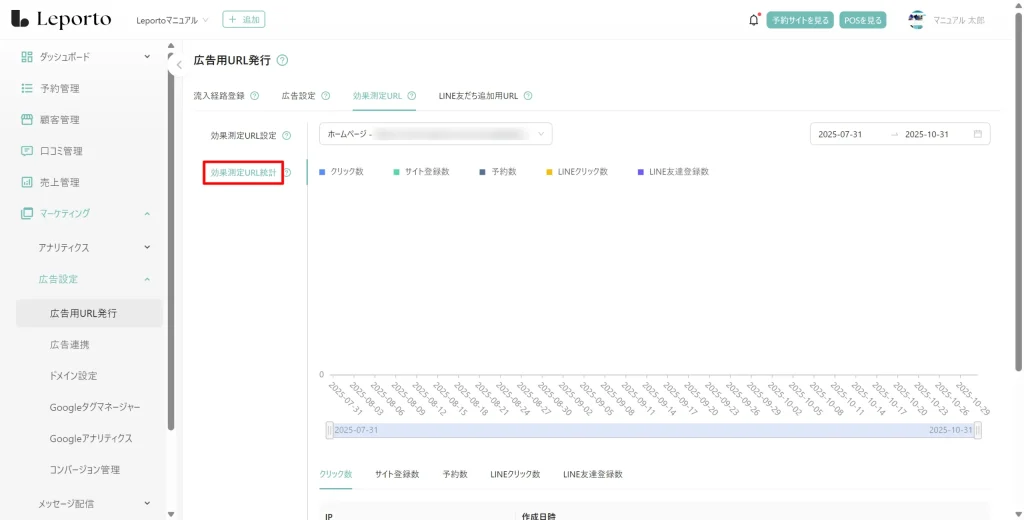1024x520 pixels.
Task: Click the 口コミ管理 speech bubble icon
Action: 27,151
